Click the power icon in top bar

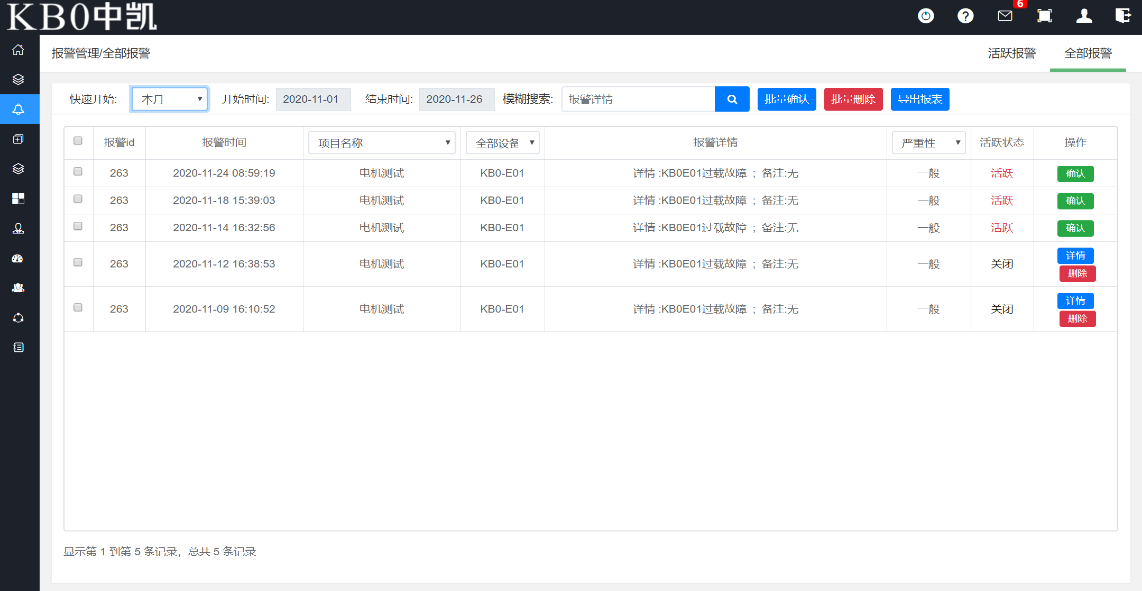[926, 16]
